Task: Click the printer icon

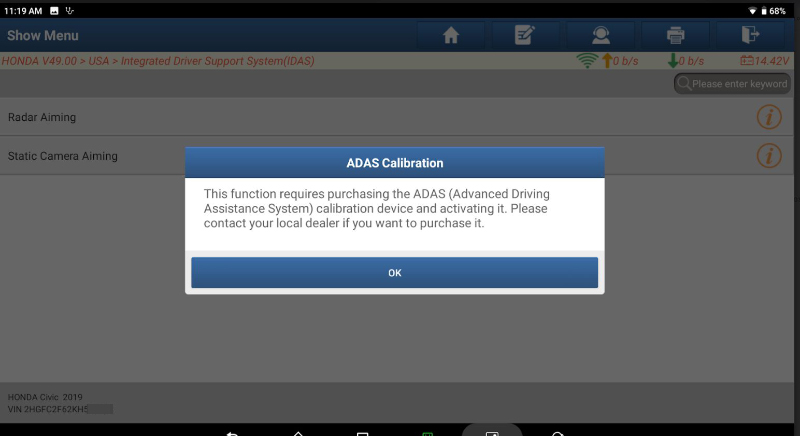Action: point(675,35)
